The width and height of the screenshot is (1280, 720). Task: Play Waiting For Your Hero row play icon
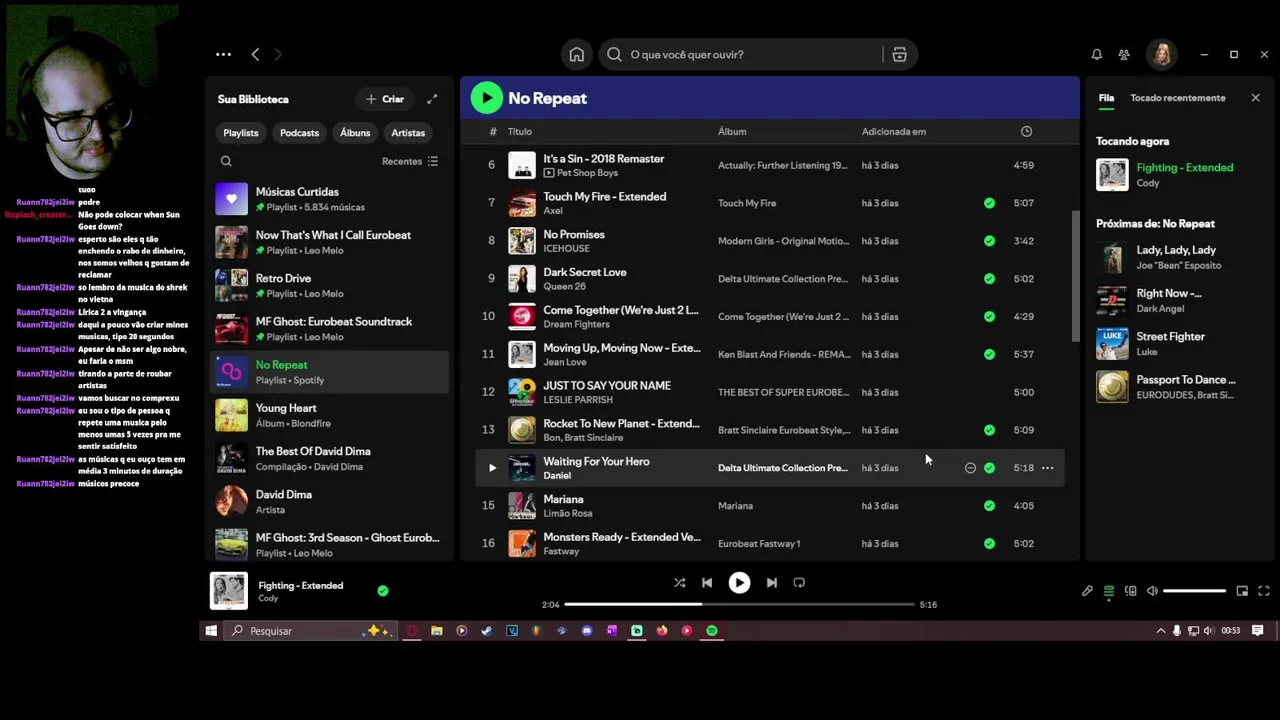coord(491,468)
